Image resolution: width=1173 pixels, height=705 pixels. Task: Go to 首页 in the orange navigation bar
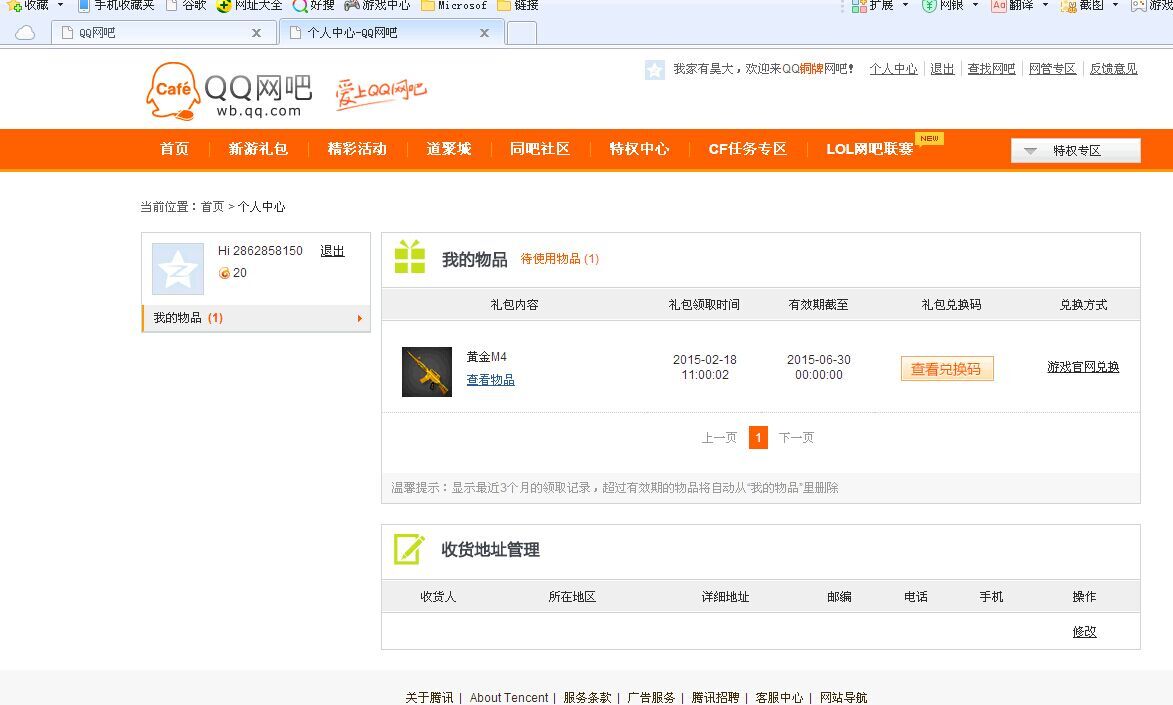click(174, 149)
